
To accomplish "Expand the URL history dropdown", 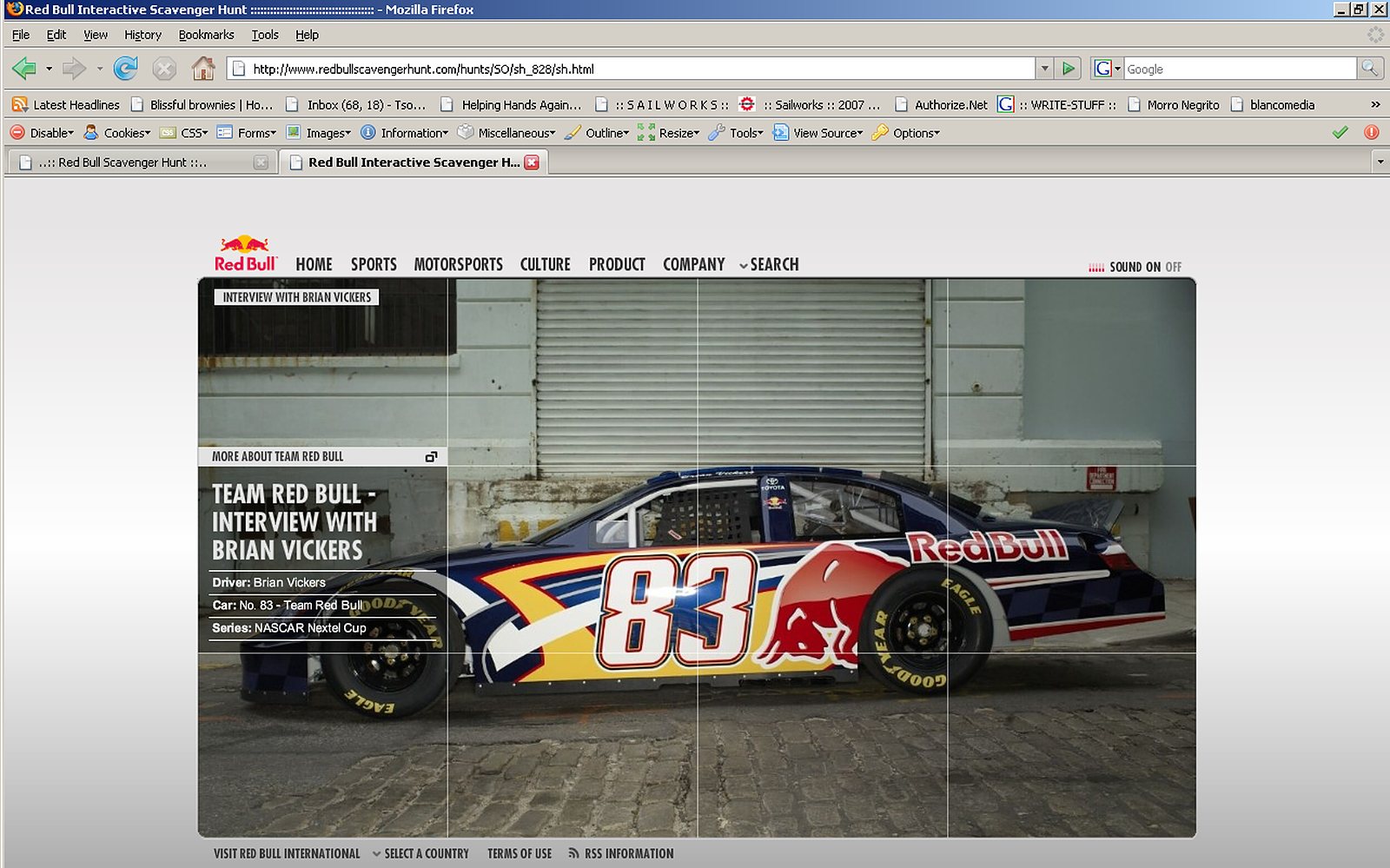I will point(1044,69).
